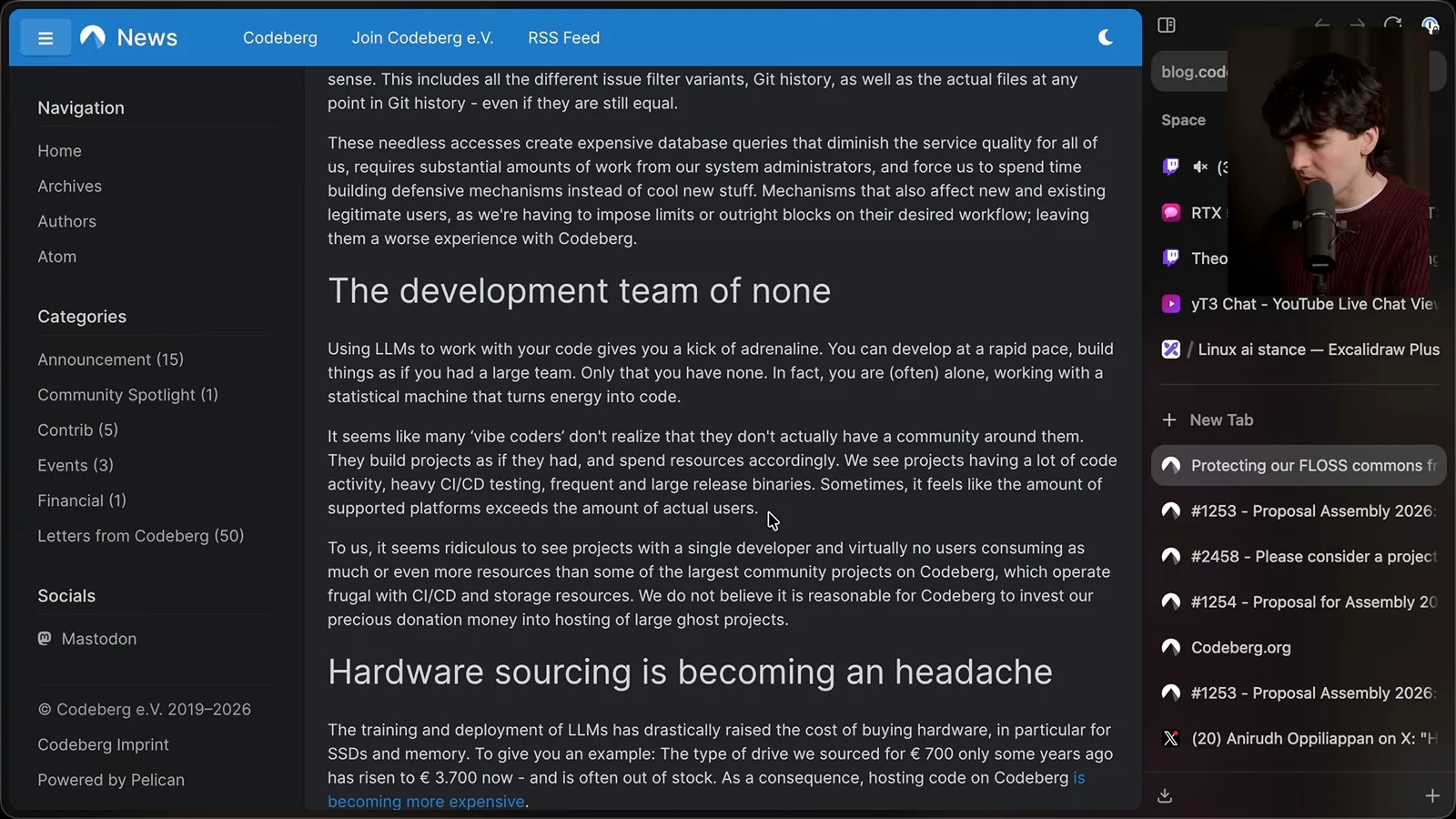
Task: Open Events (3) category
Action: 76,466
